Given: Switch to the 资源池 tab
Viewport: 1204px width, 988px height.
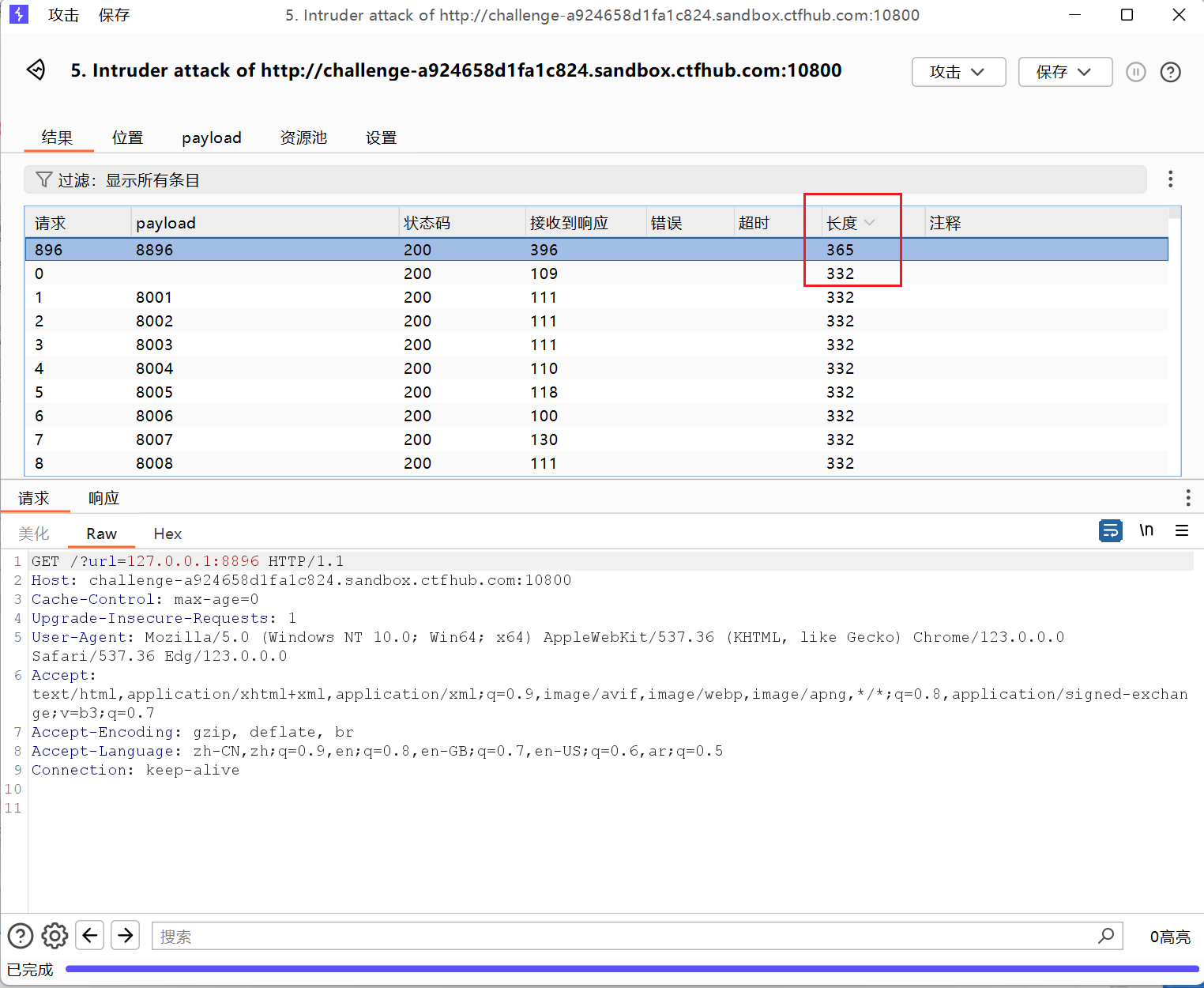Looking at the screenshot, I should tap(303, 138).
